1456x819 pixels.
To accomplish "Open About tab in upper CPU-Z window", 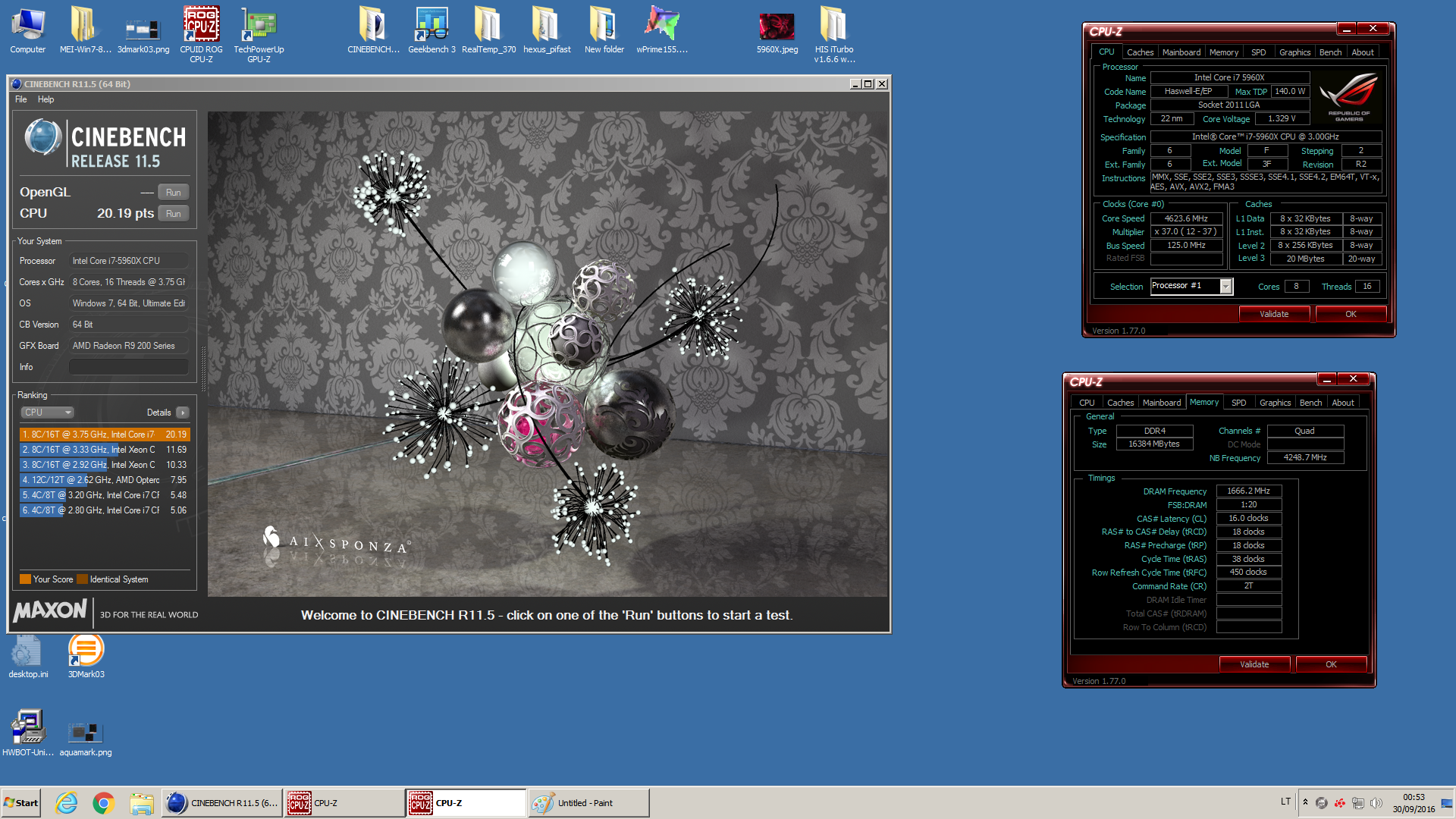I will 1362,52.
